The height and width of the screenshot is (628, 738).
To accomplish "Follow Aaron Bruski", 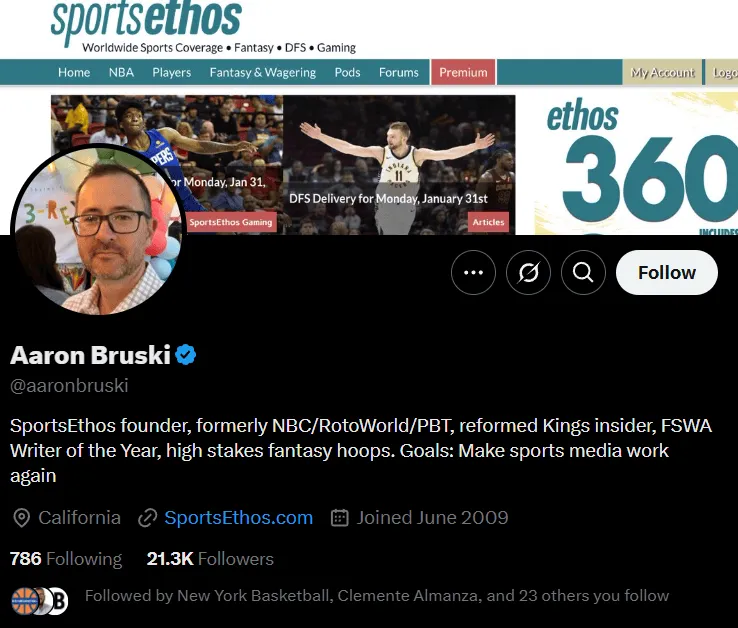I will point(666,273).
